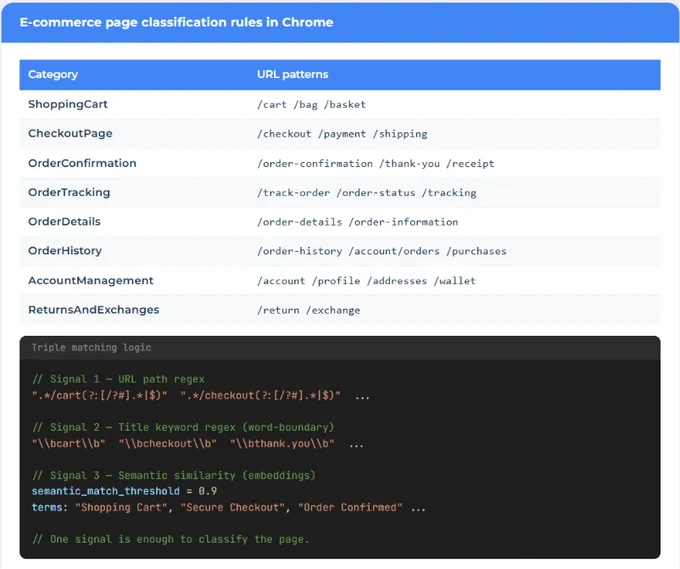Click the 'semantic_match_threshold = 0.9' line
The width and height of the screenshot is (680, 569).
click(124, 491)
